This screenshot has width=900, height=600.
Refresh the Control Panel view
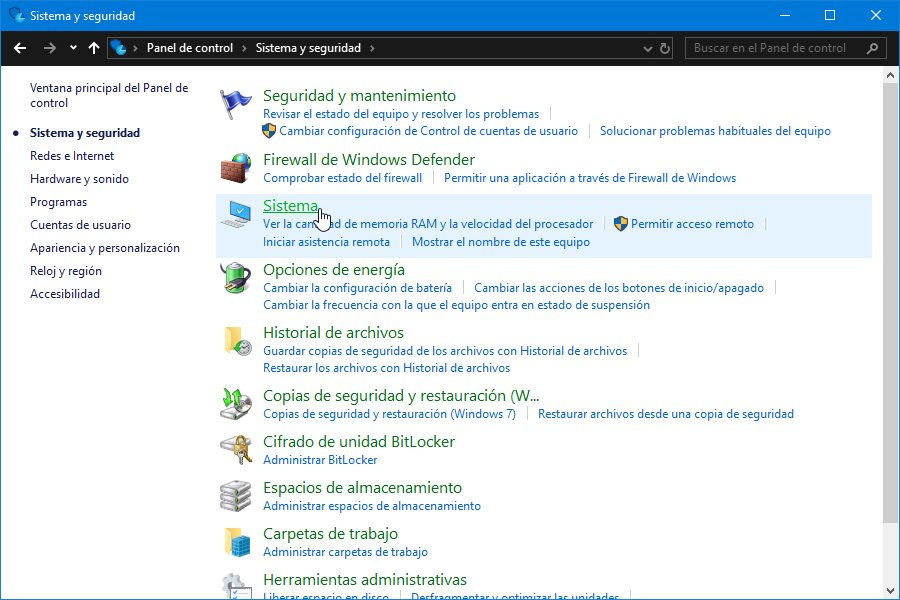pyautogui.click(x=665, y=48)
